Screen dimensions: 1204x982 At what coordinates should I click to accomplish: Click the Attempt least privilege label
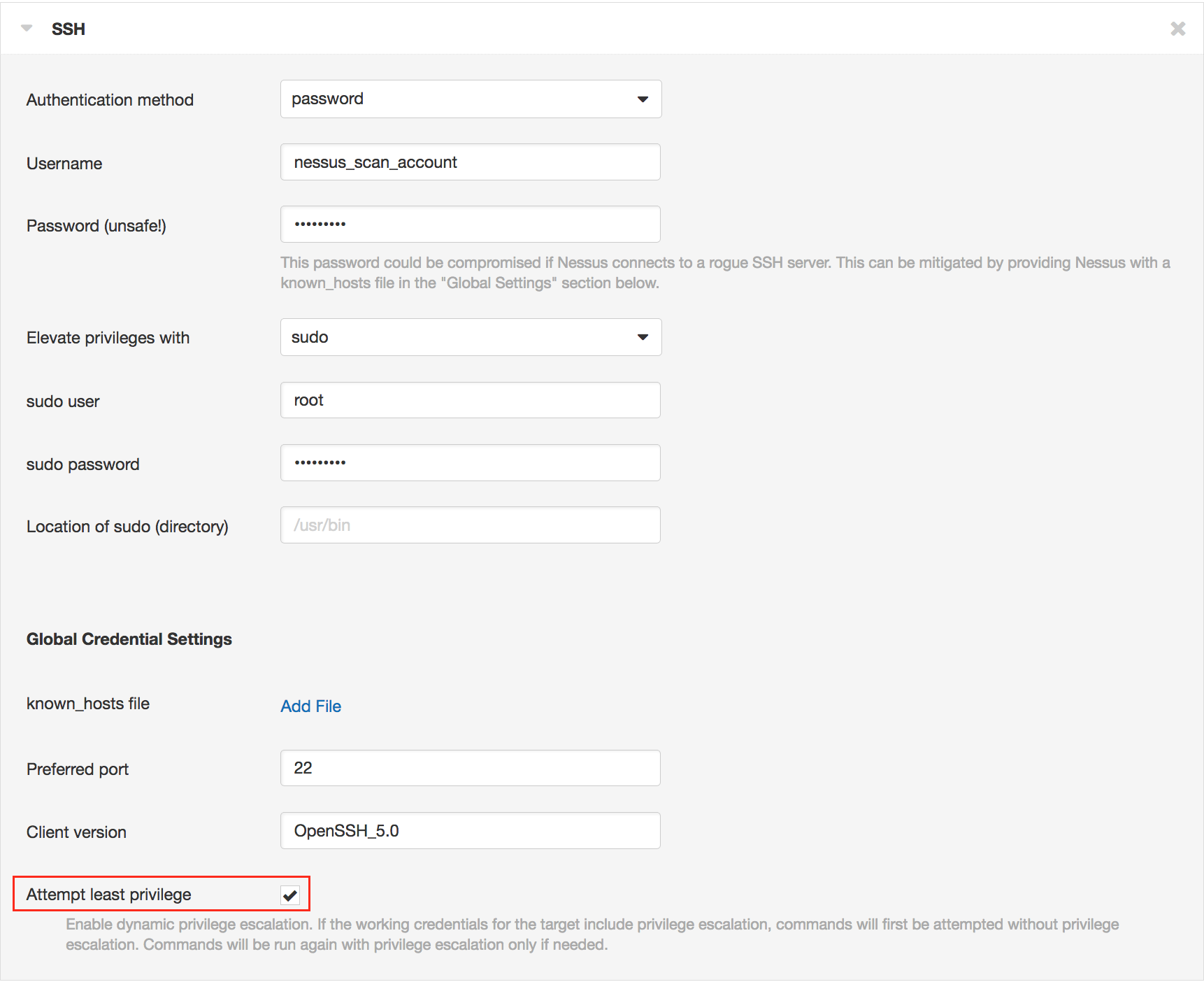[109, 895]
